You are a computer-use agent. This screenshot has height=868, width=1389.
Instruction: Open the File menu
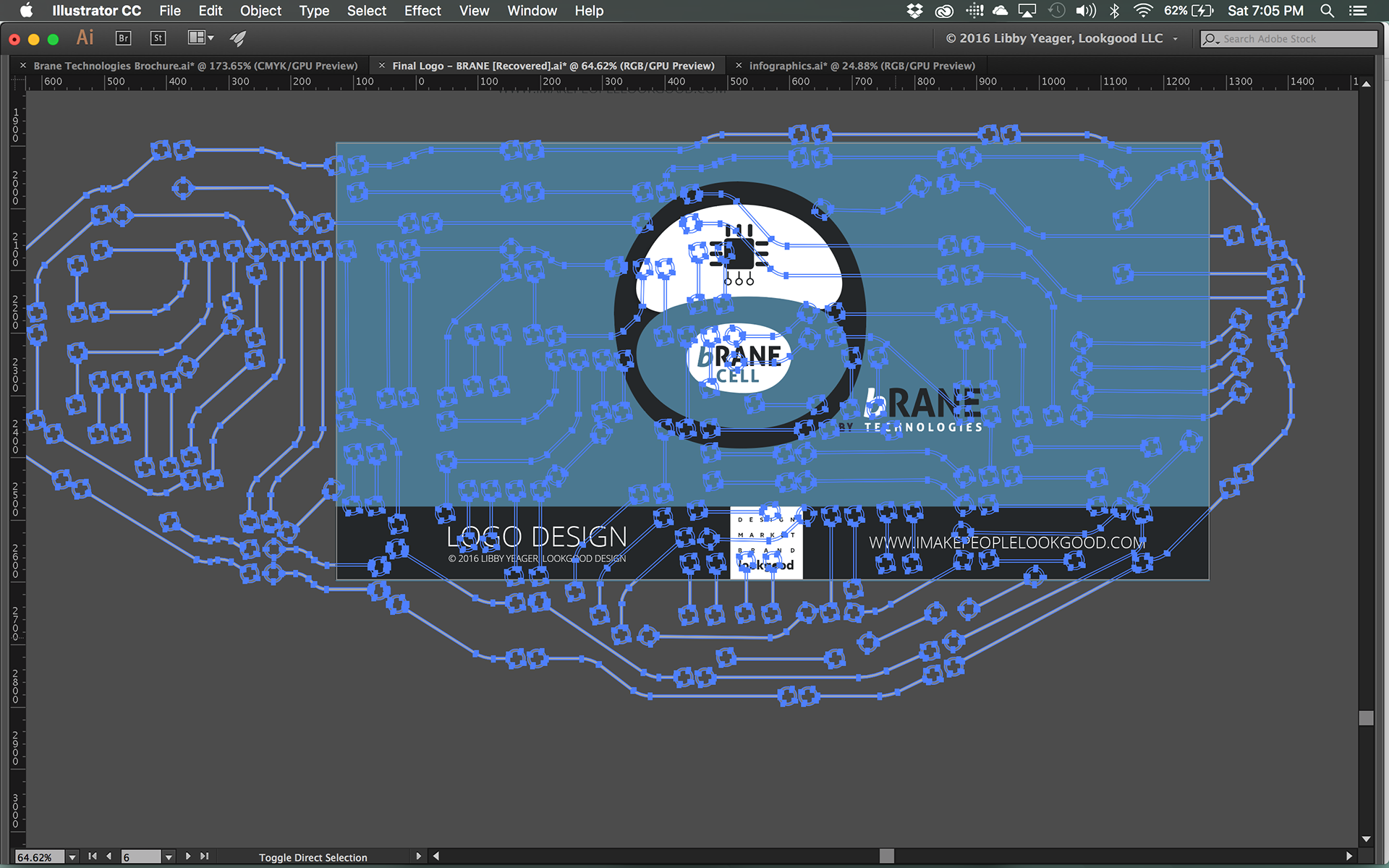point(170,10)
